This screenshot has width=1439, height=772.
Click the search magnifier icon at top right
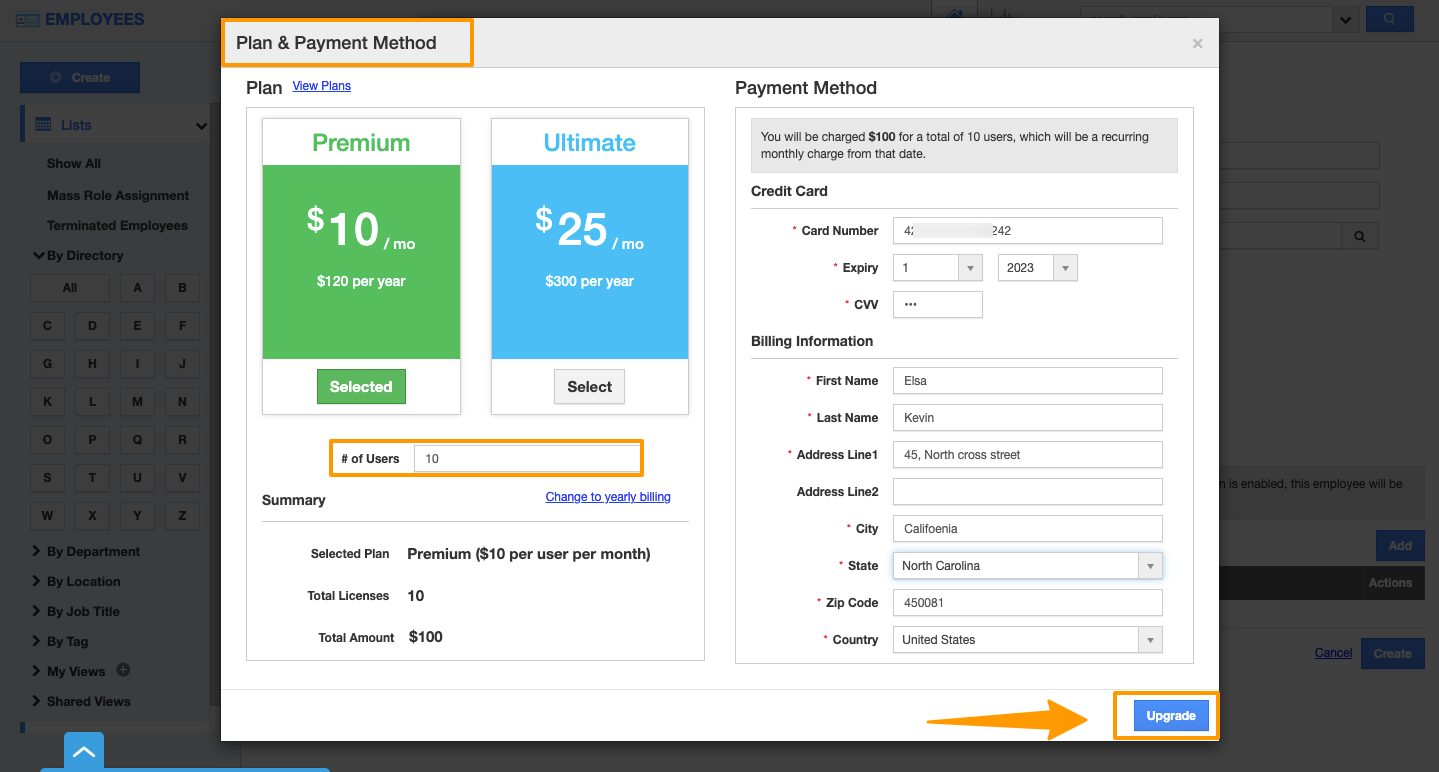[x=1389, y=19]
